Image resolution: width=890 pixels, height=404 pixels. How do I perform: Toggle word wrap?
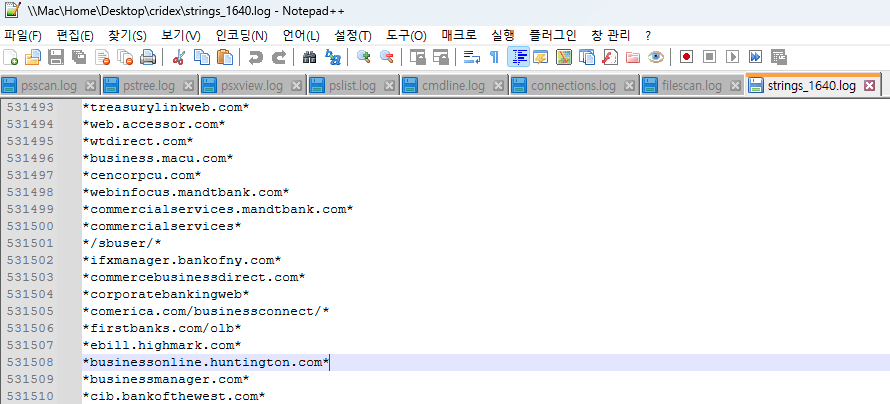pyautogui.click(x=472, y=57)
